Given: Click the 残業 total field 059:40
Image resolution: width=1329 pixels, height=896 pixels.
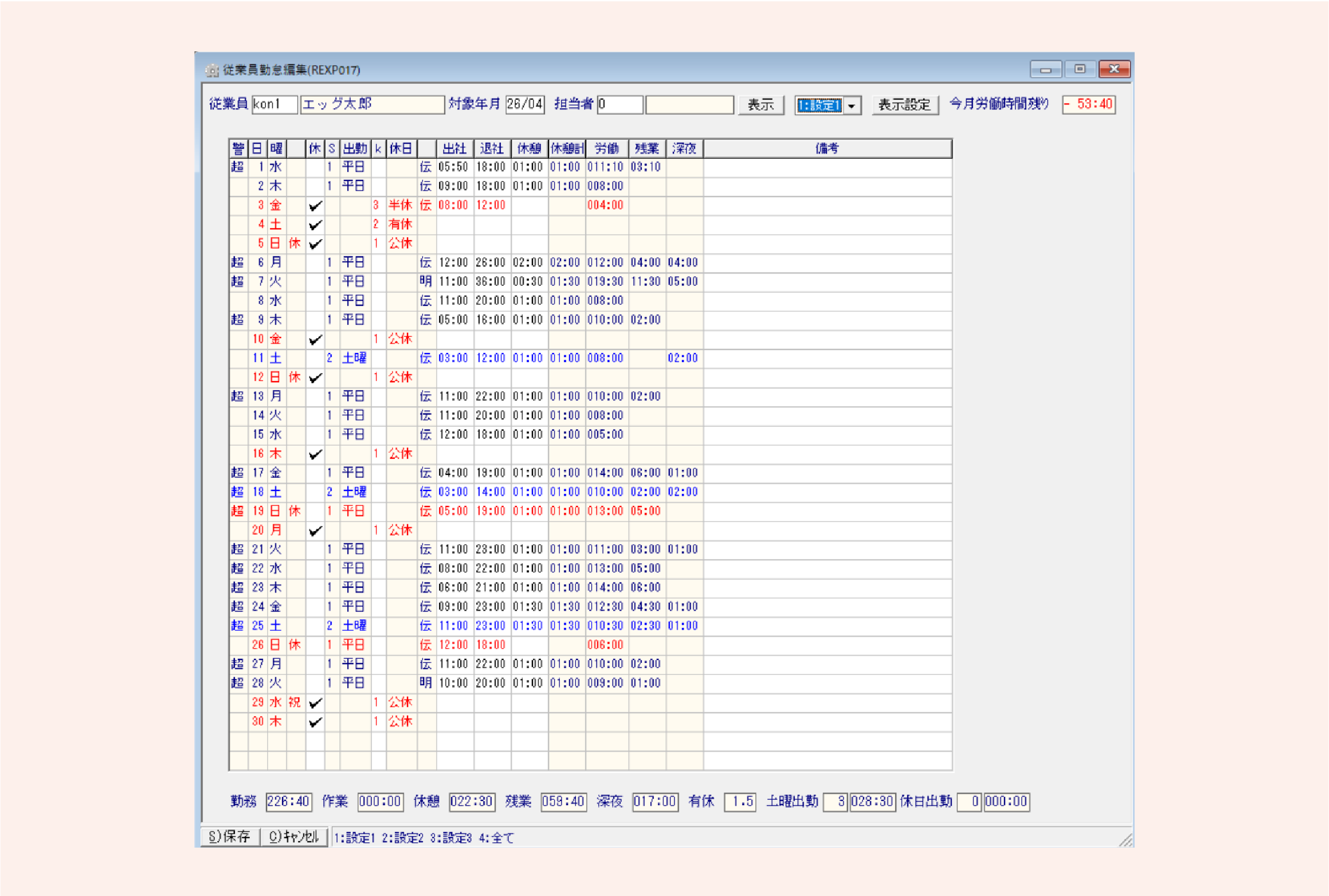Looking at the screenshot, I should coord(564,802).
